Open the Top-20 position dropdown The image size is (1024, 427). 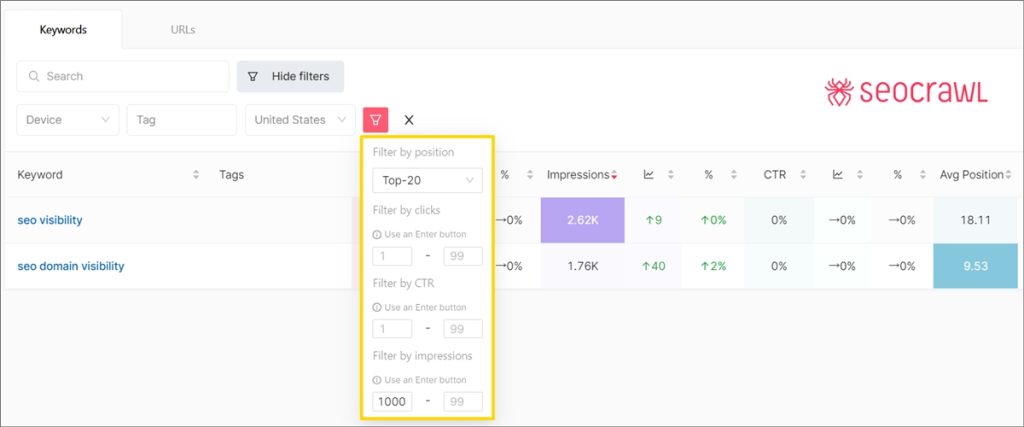[x=427, y=180]
